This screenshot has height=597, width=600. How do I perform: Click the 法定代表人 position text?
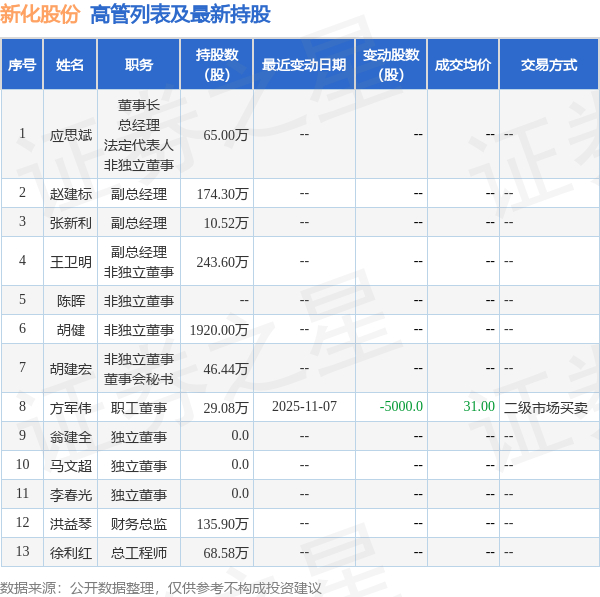click(x=139, y=145)
